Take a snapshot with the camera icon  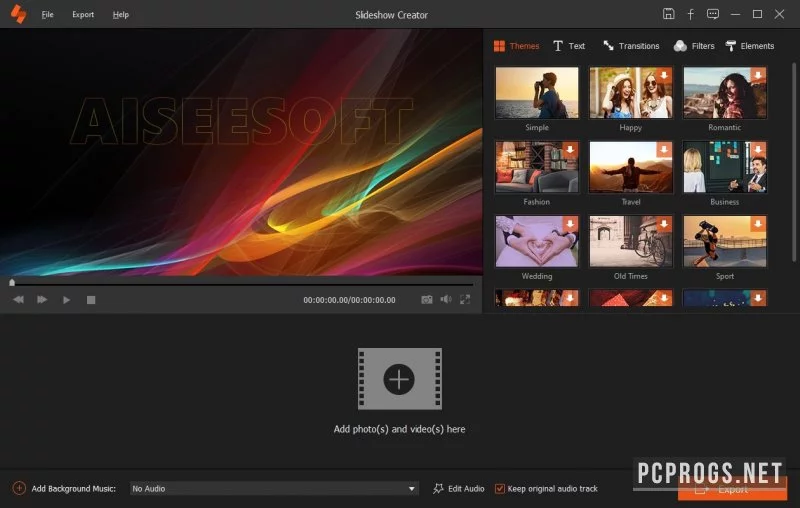(x=427, y=300)
